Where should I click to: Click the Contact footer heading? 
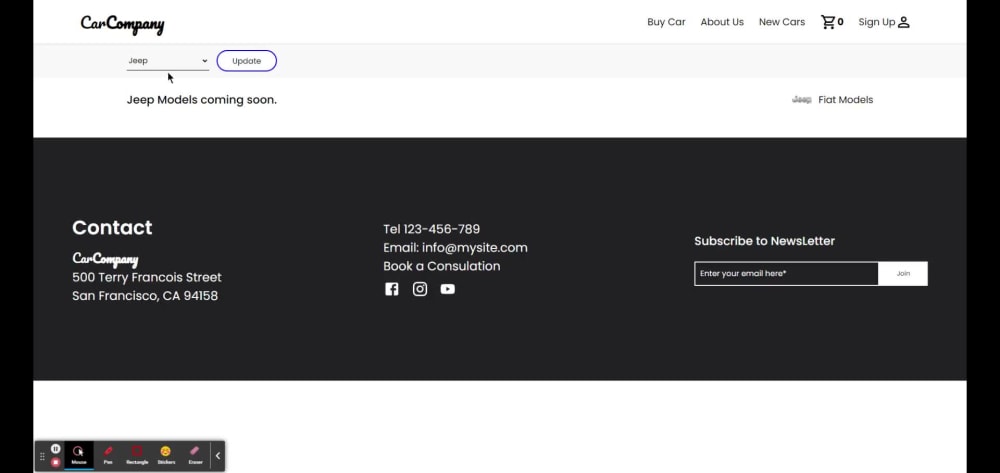click(112, 228)
